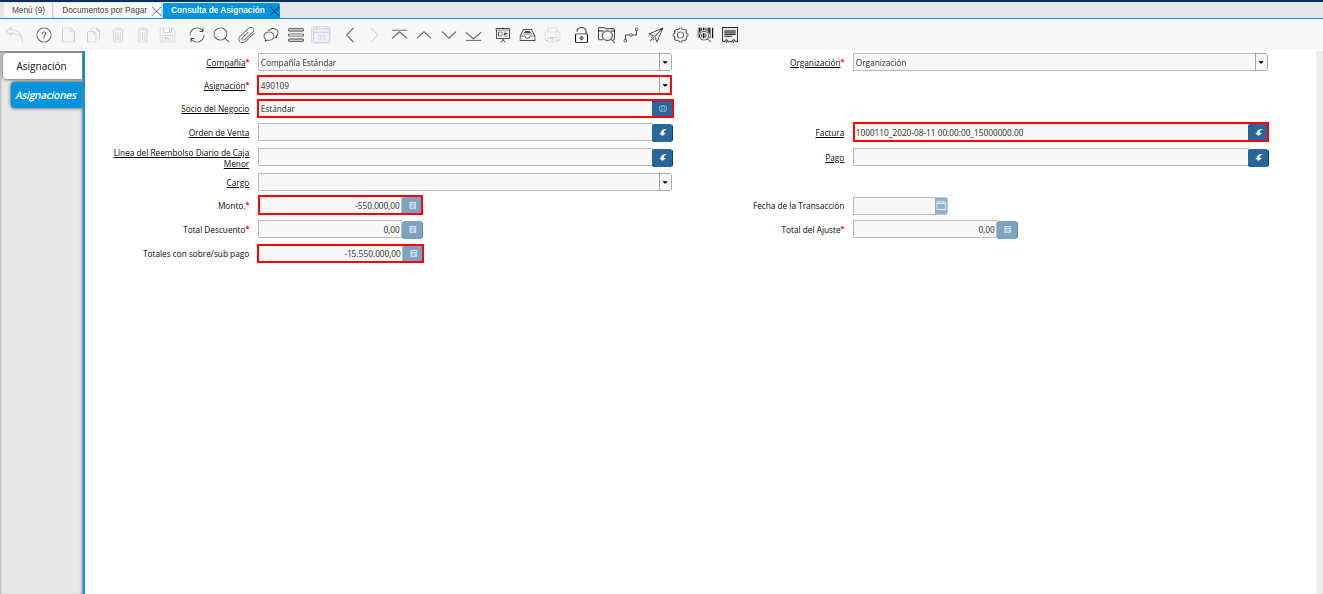Viewport: 1323px width, 594px height.
Task: Close the Consulta de Asignación tab
Action: click(x=274, y=10)
